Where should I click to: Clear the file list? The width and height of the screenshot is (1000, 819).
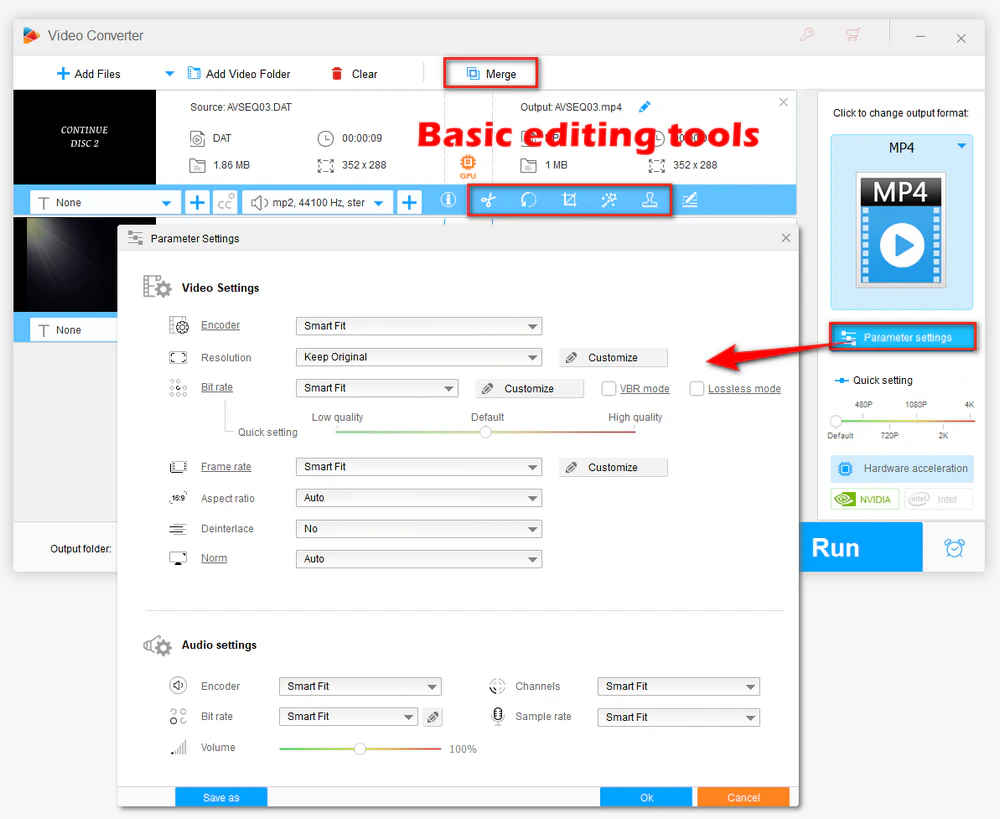[354, 74]
